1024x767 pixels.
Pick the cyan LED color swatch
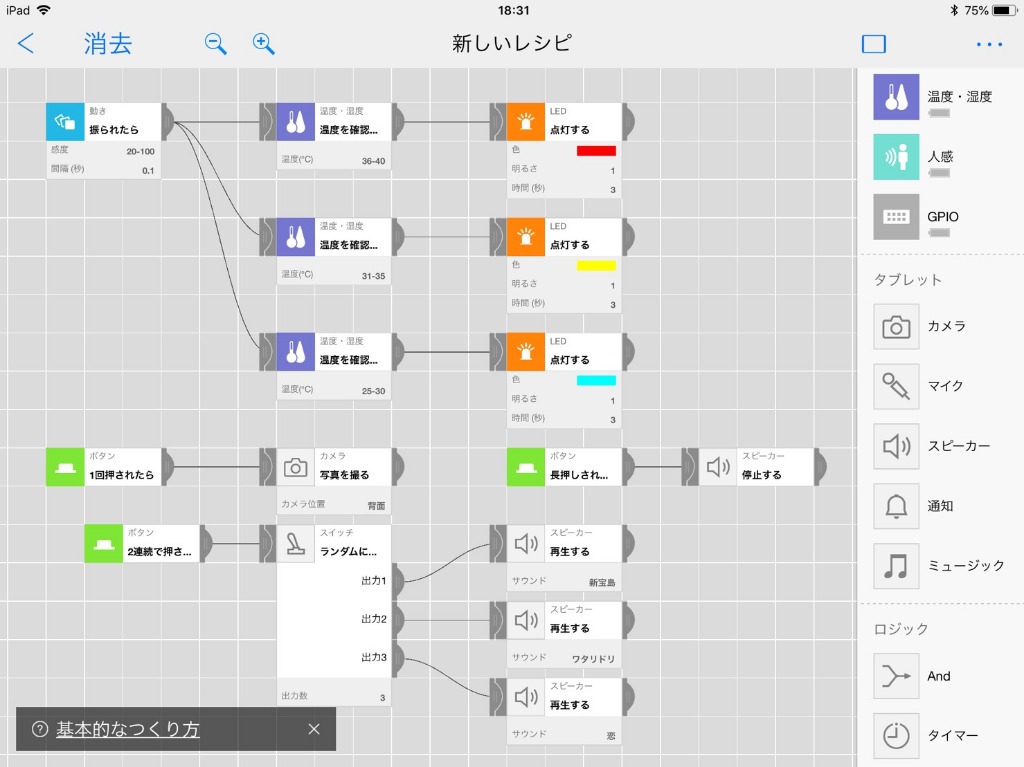tap(596, 381)
